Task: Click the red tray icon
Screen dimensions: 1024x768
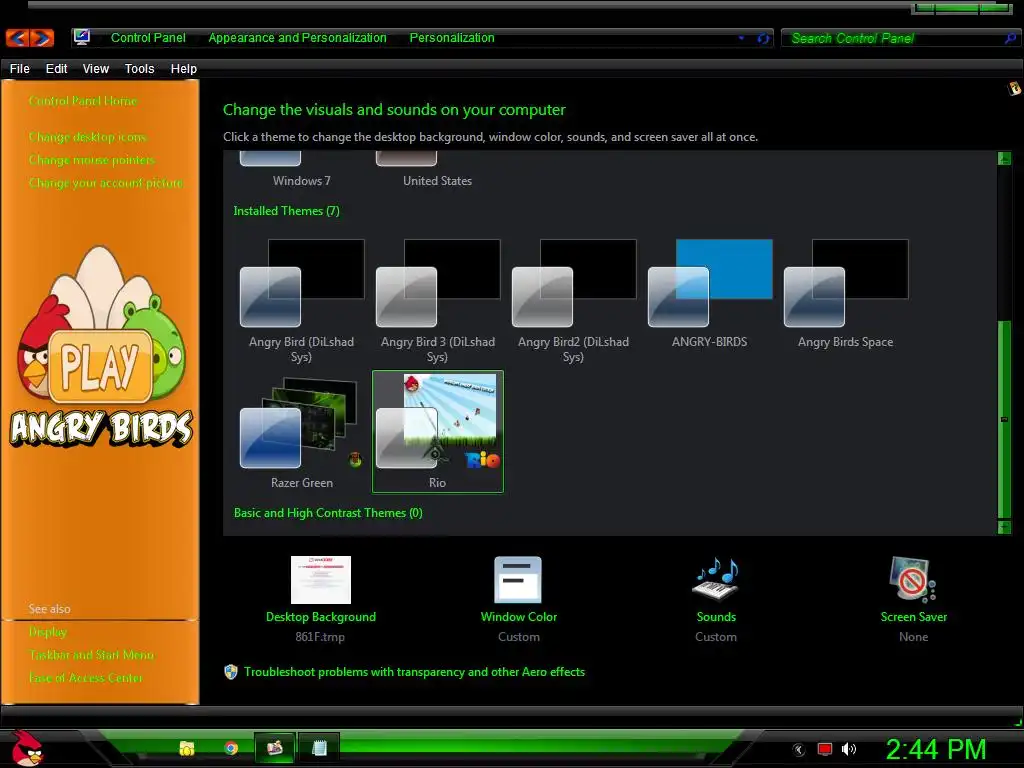Action: point(825,749)
